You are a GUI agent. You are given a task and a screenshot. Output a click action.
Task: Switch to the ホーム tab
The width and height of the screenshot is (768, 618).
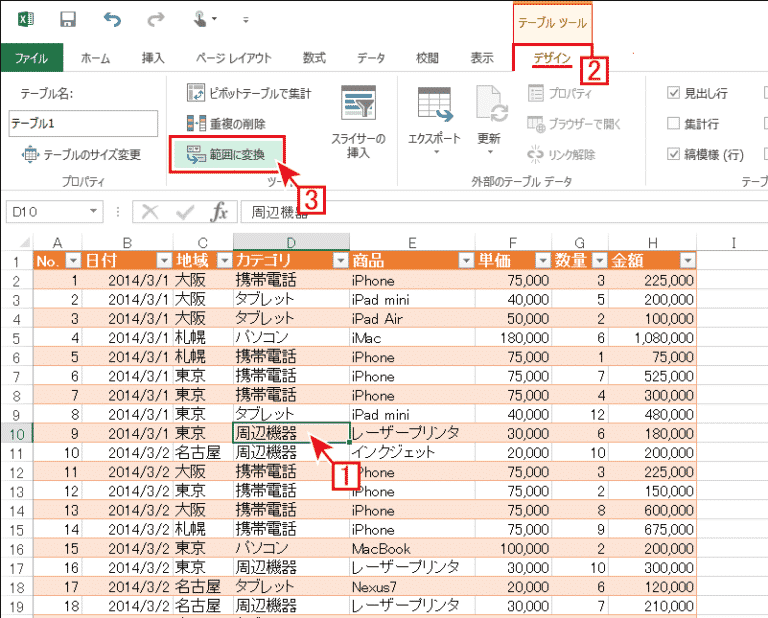(96, 58)
